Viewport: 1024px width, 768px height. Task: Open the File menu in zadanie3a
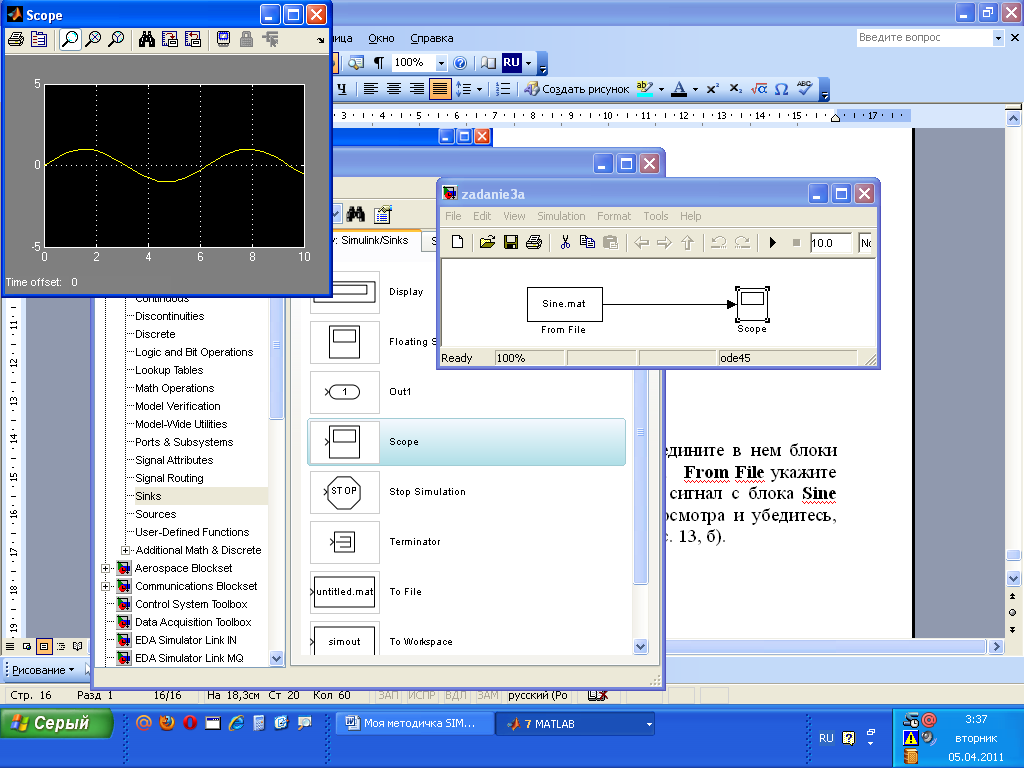[453, 216]
